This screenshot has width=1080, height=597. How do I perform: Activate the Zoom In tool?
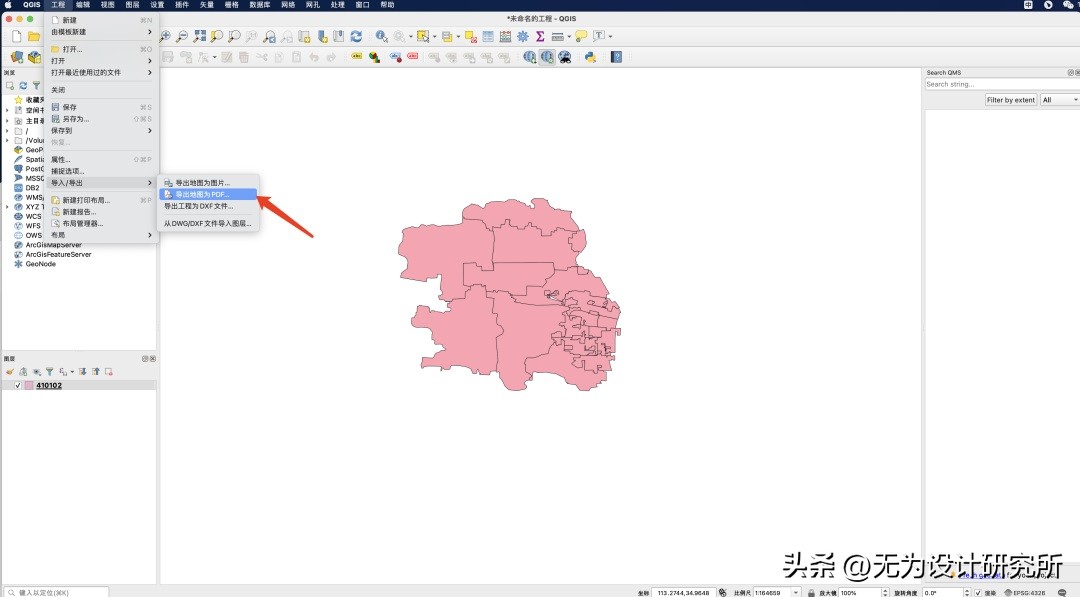(x=167, y=37)
